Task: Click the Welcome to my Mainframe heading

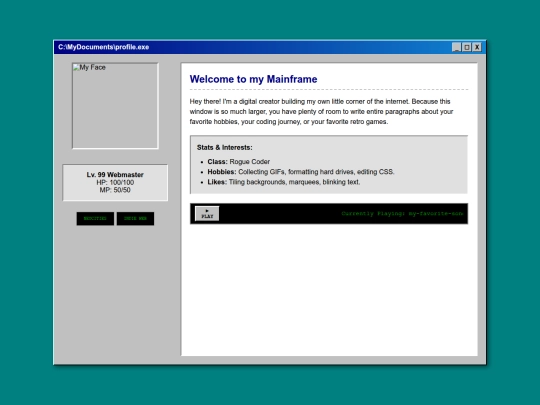Action: pyautogui.click(x=253, y=79)
